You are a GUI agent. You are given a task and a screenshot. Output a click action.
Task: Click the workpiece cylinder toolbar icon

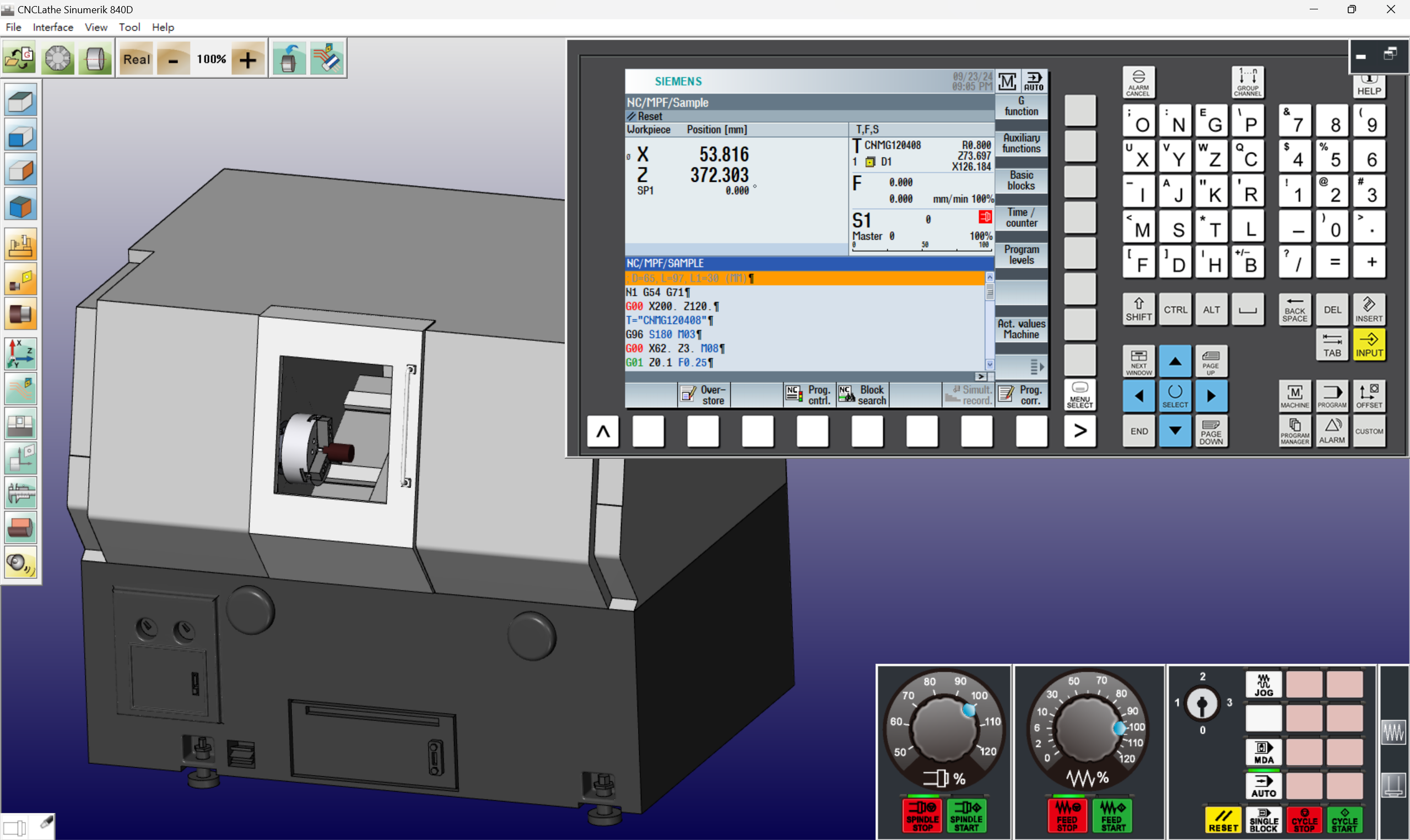(95, 58)
